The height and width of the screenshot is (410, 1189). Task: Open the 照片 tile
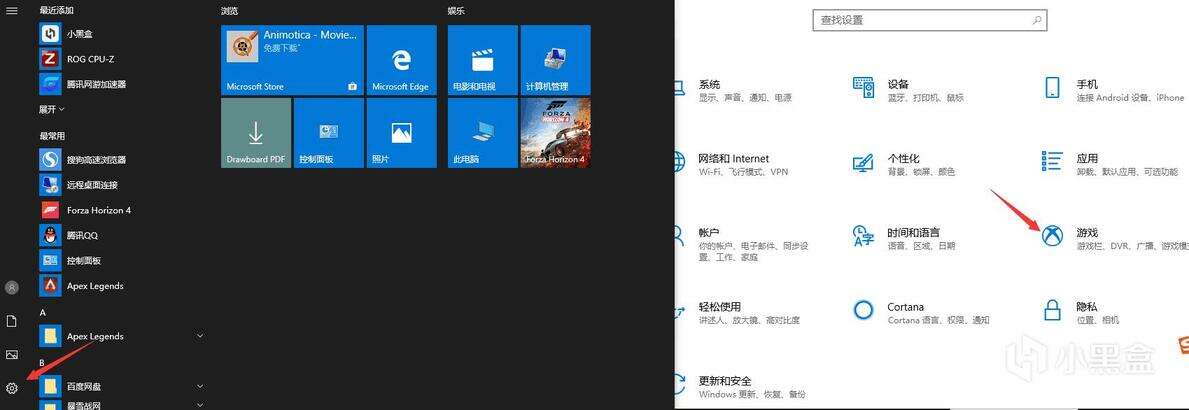pyautogui.click(x=401, y=133)
